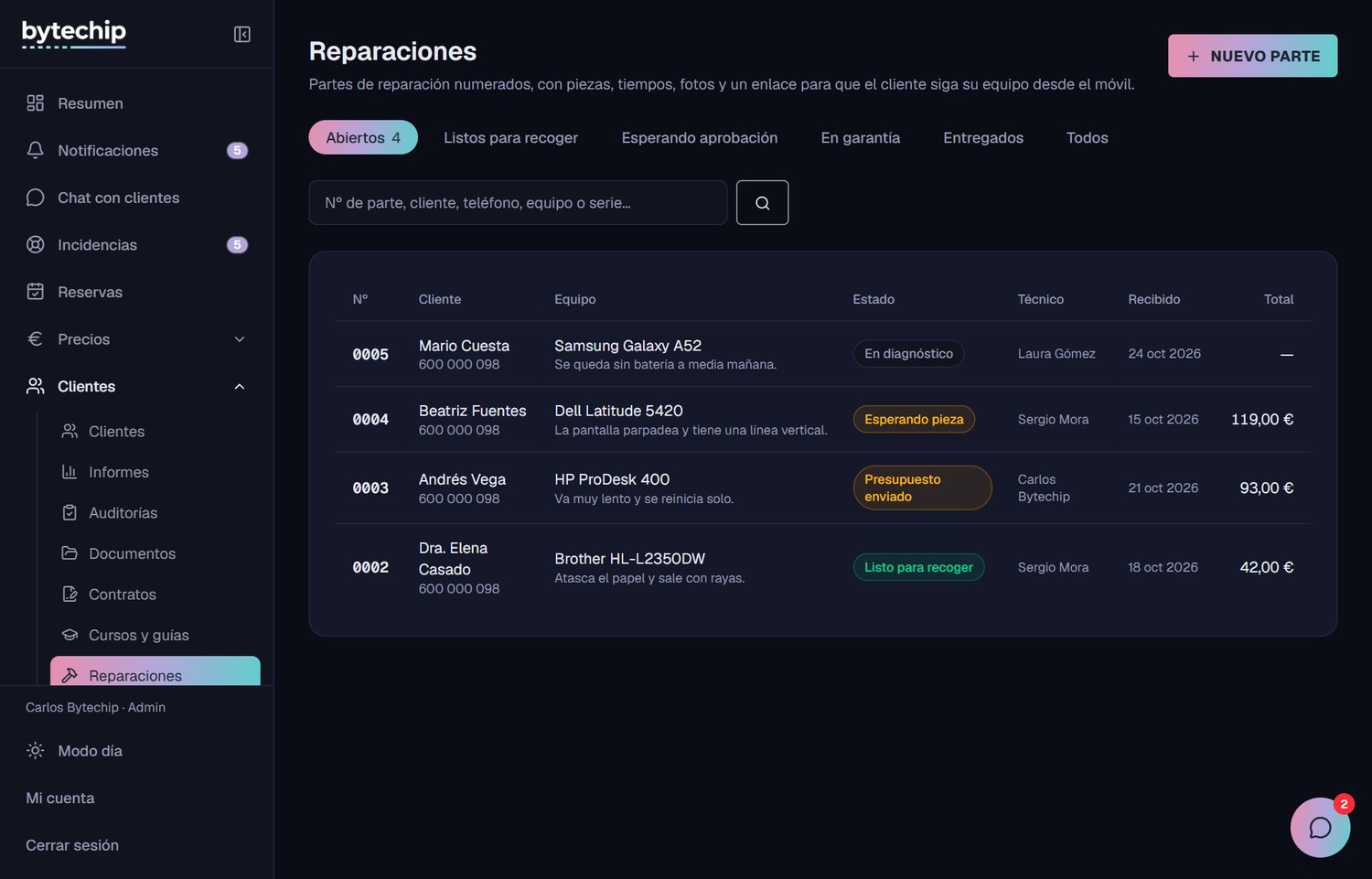Screen dimensions: 1372x879
Task: Click client Dra. Elena Casado
Action: (x=453, y=558)
